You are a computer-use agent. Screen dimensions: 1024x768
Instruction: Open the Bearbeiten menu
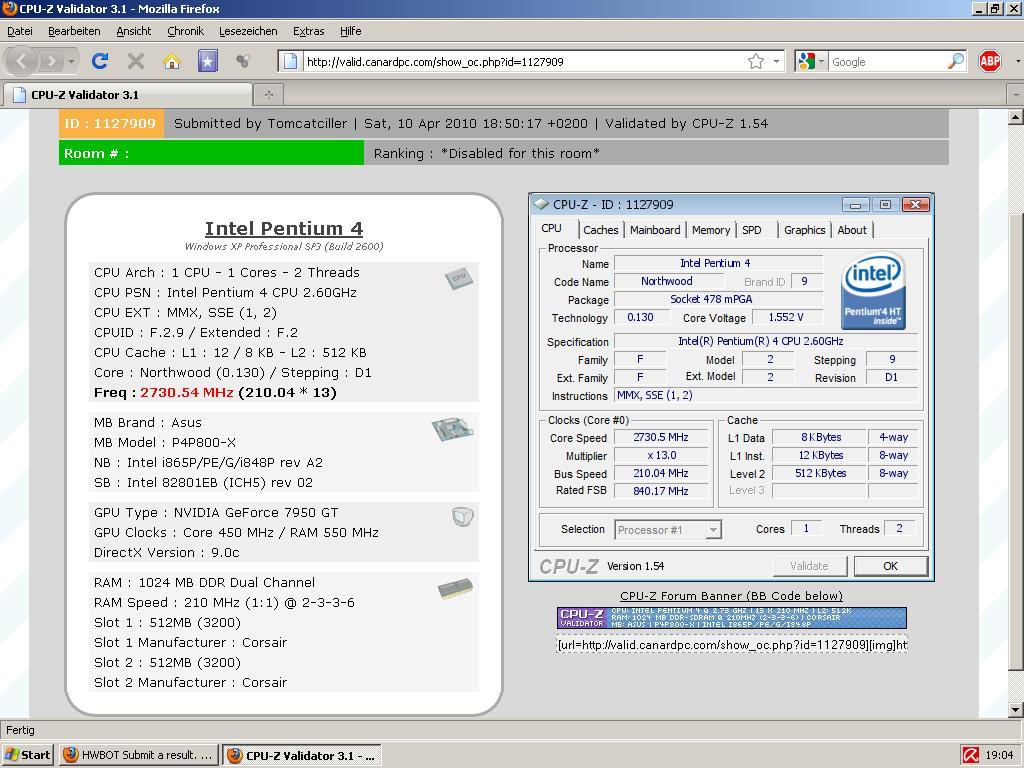tap(74, 31)
